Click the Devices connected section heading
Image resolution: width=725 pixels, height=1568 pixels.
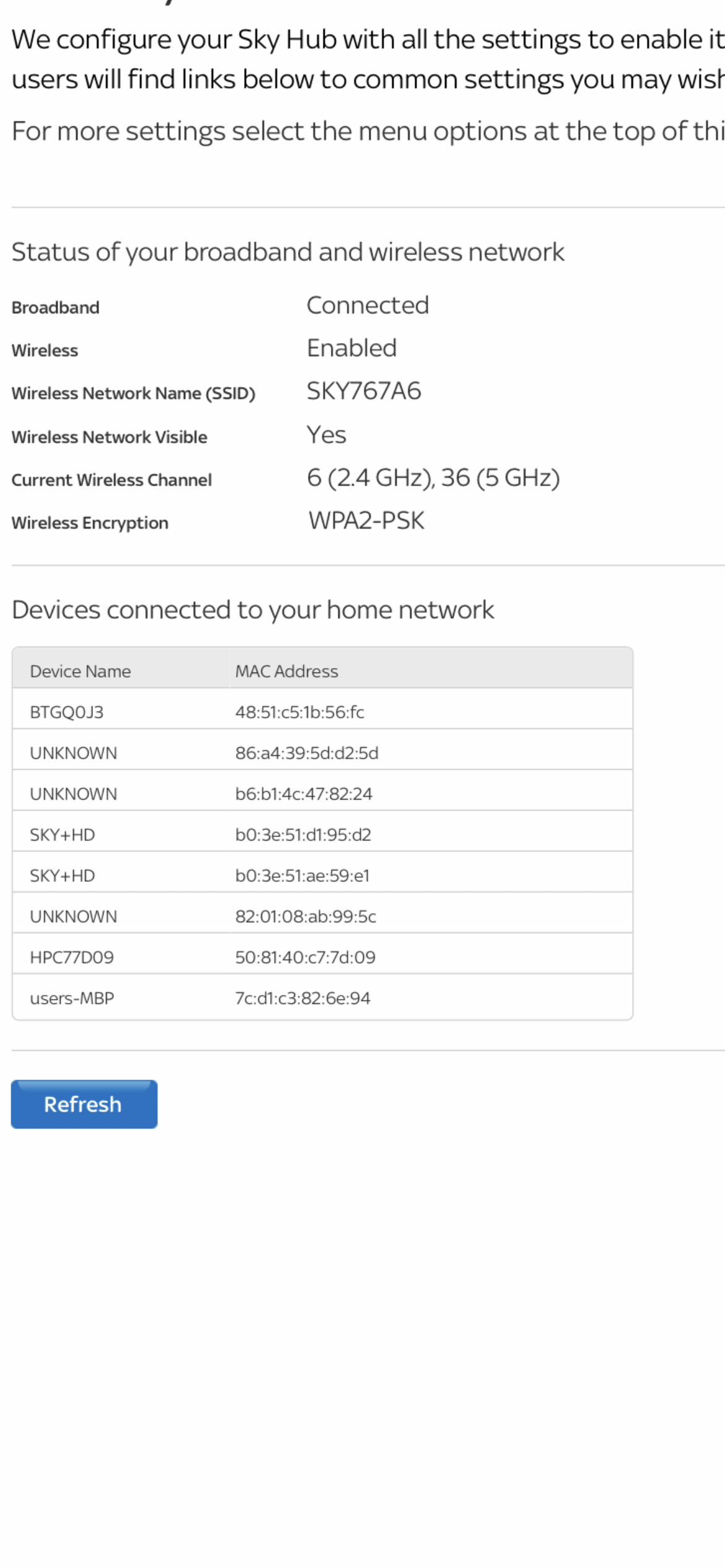[x=253, y=609]
